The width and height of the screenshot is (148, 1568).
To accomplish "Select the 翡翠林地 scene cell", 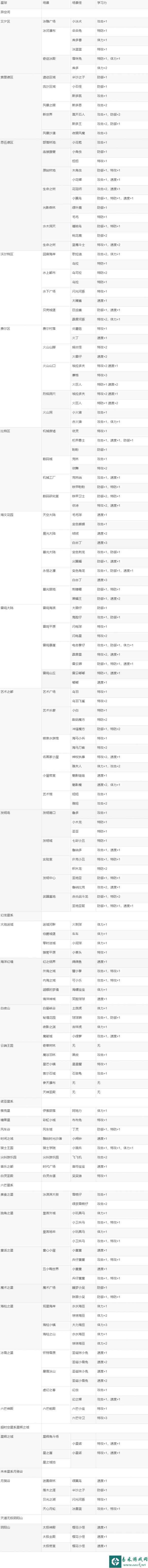I will (56, 142).
